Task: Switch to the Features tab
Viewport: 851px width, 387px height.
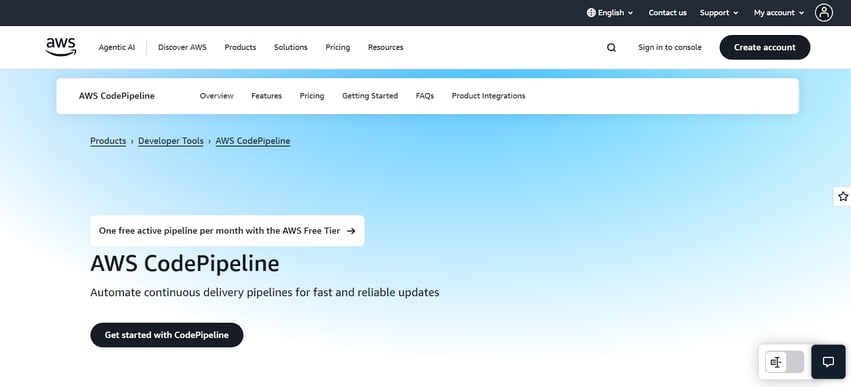Action: click(x=266, y=96)
